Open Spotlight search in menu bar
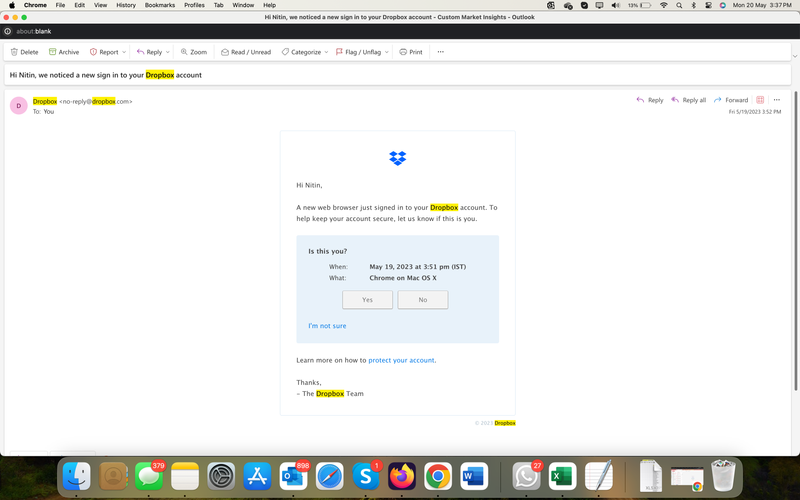This screenshot has width=800, height=500. tap(679, 5)
